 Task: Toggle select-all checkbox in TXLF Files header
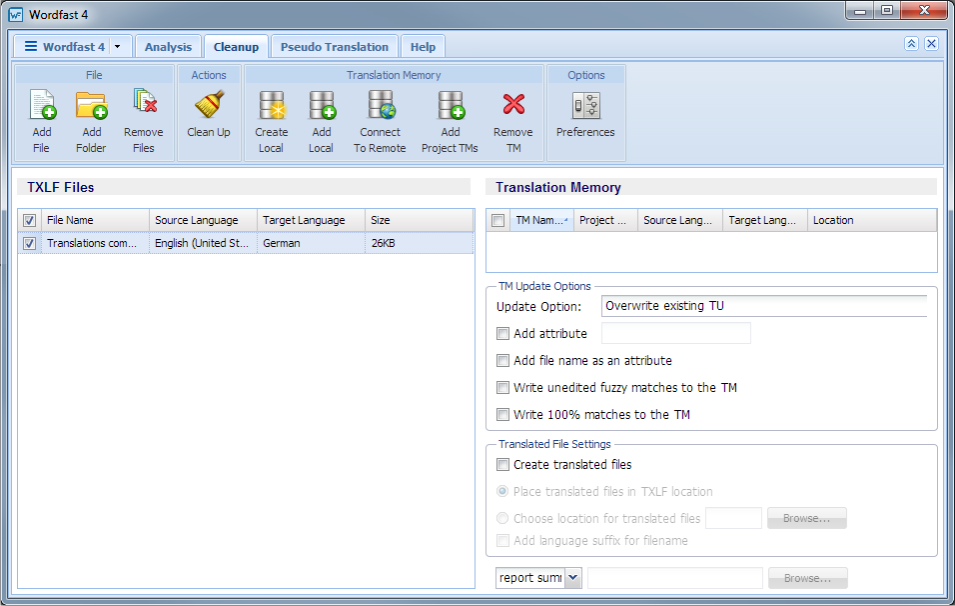29,220
